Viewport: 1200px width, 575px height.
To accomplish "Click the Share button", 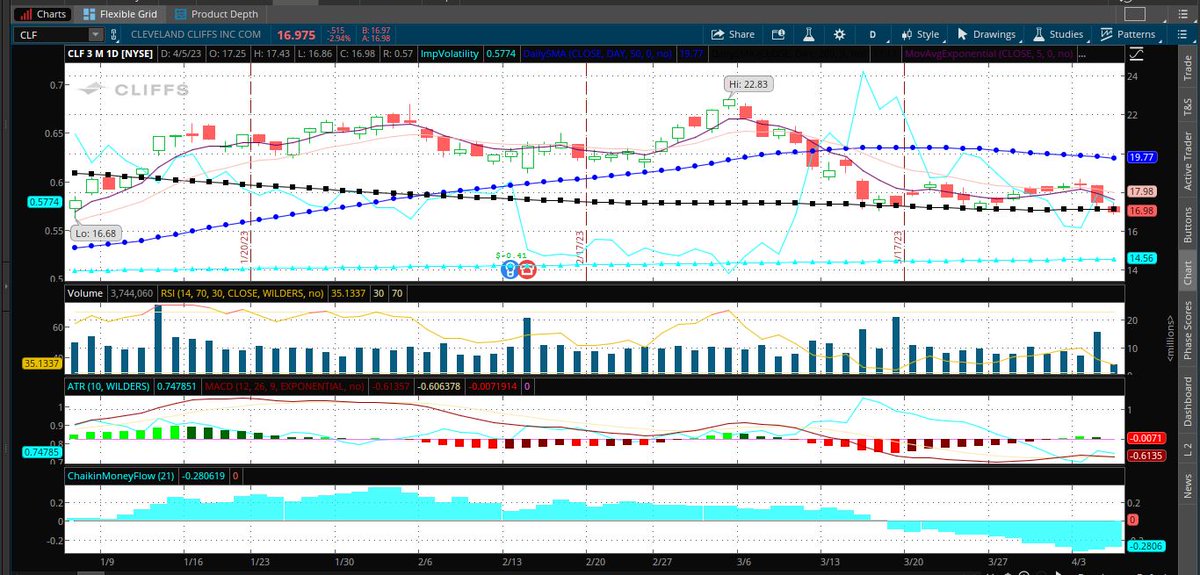I will pos(734,34).
